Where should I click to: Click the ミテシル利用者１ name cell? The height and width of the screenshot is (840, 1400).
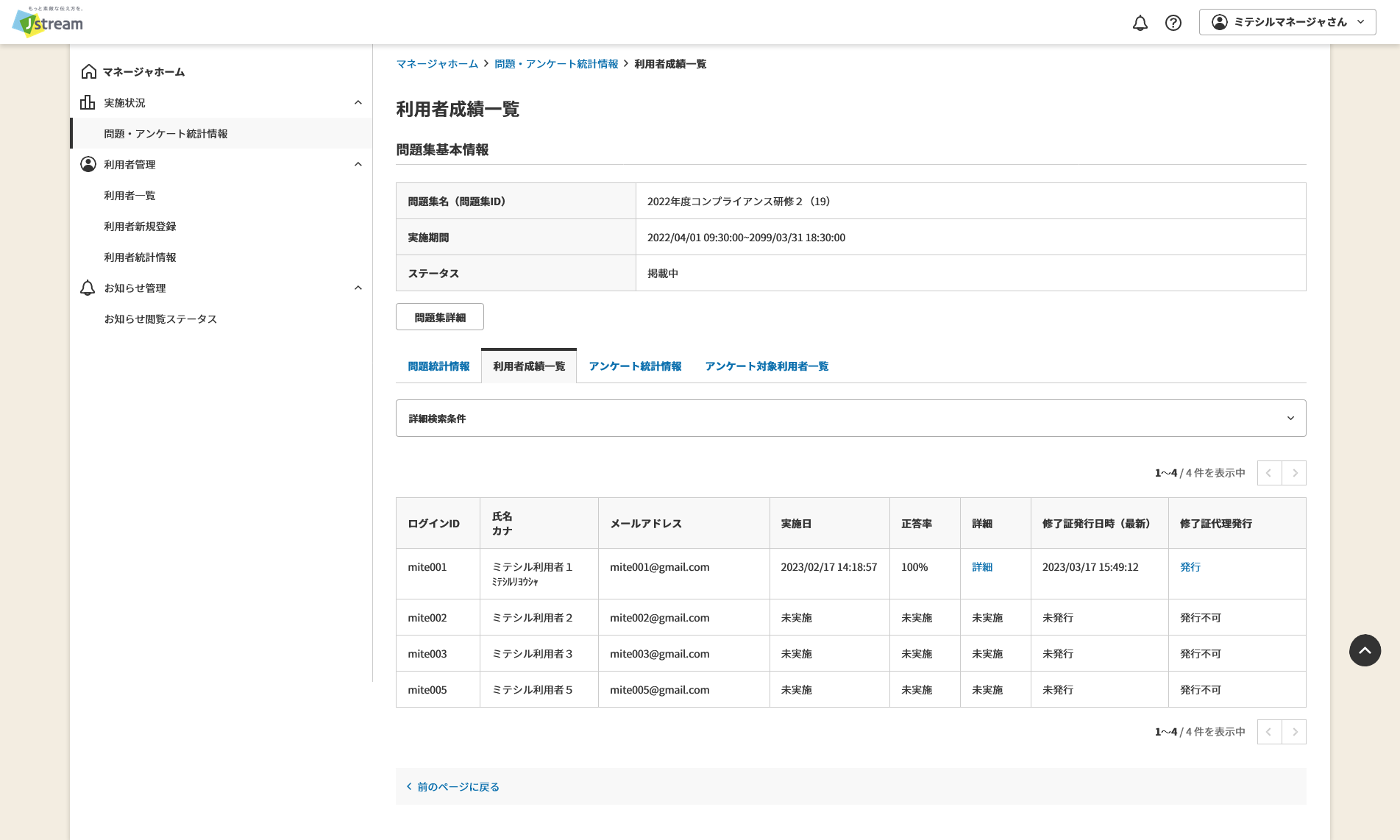539,574
